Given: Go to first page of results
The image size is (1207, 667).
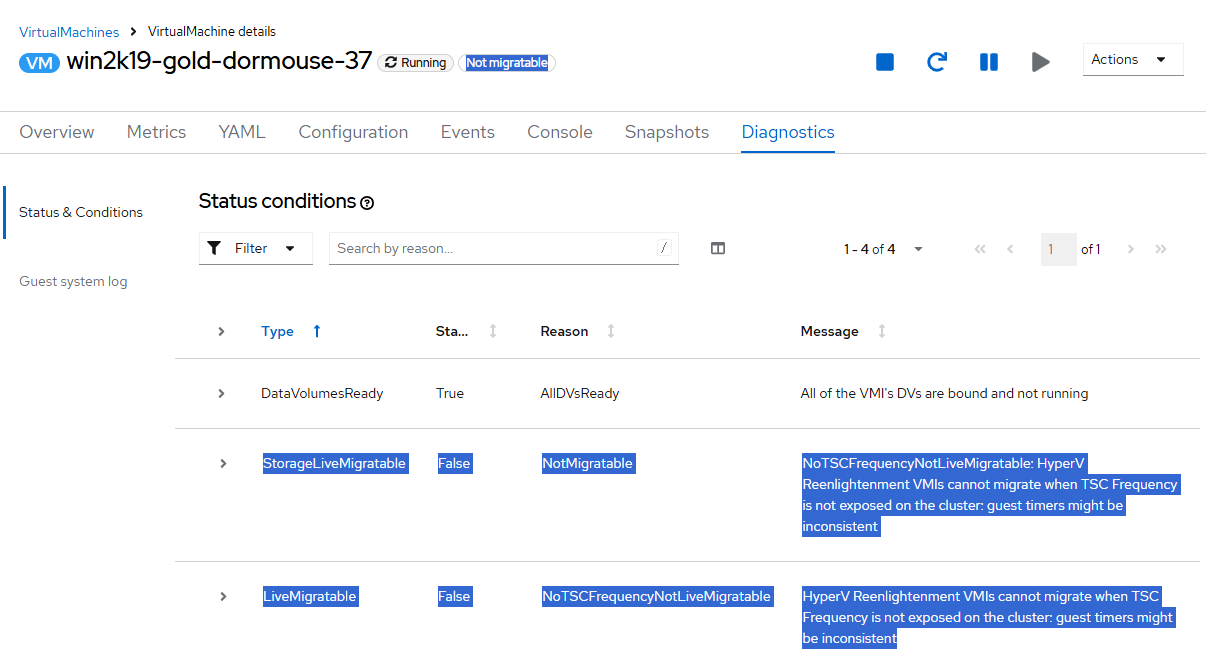Looking at the screenshot, I should coord(980,249).
